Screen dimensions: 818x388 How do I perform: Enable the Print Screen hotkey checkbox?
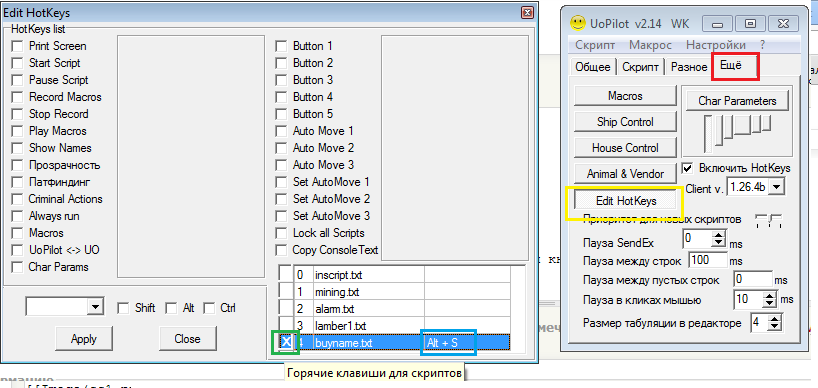[x=18, y=46]
